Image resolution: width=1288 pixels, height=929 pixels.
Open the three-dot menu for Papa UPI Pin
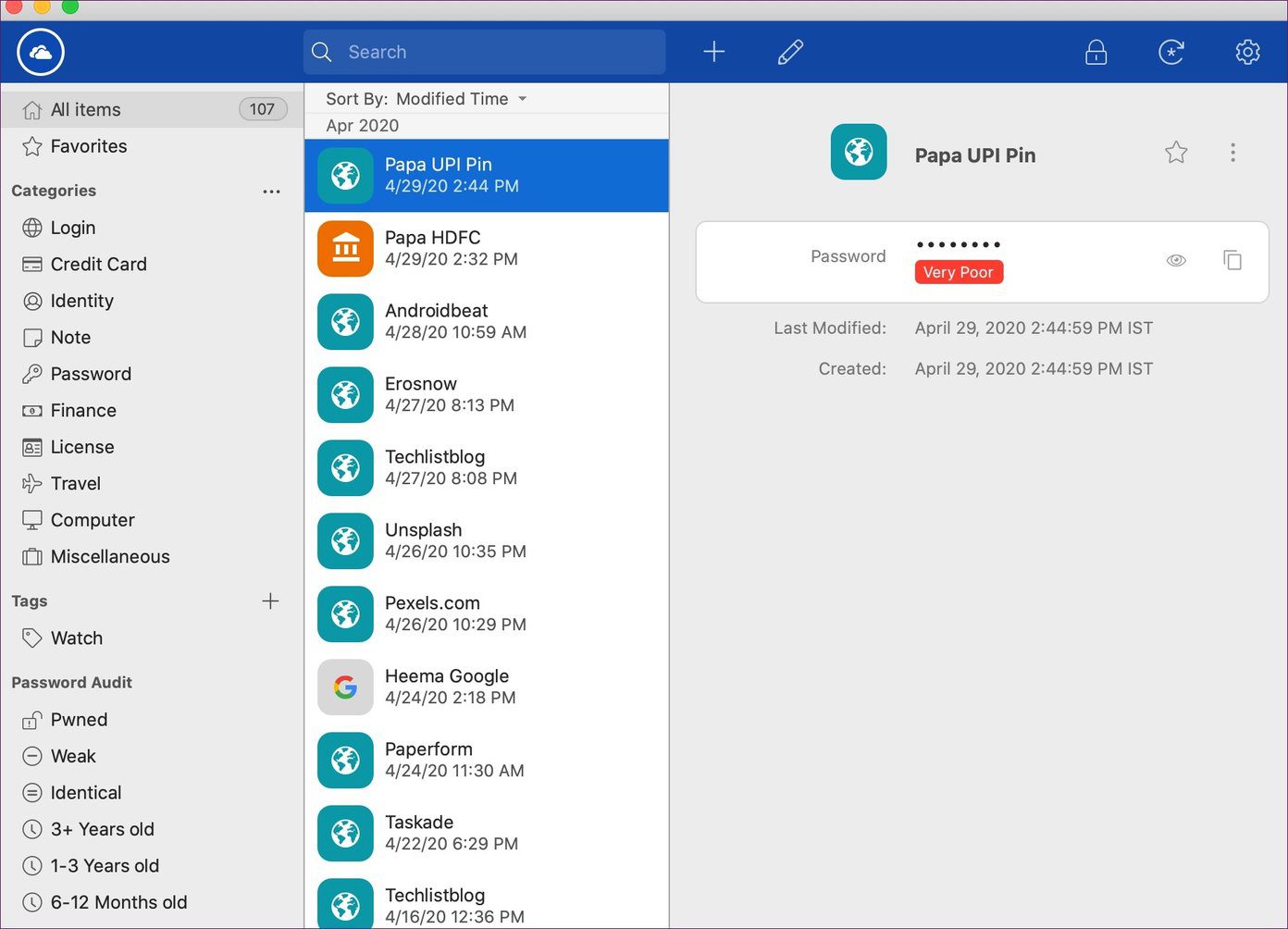coord(1232,153)
